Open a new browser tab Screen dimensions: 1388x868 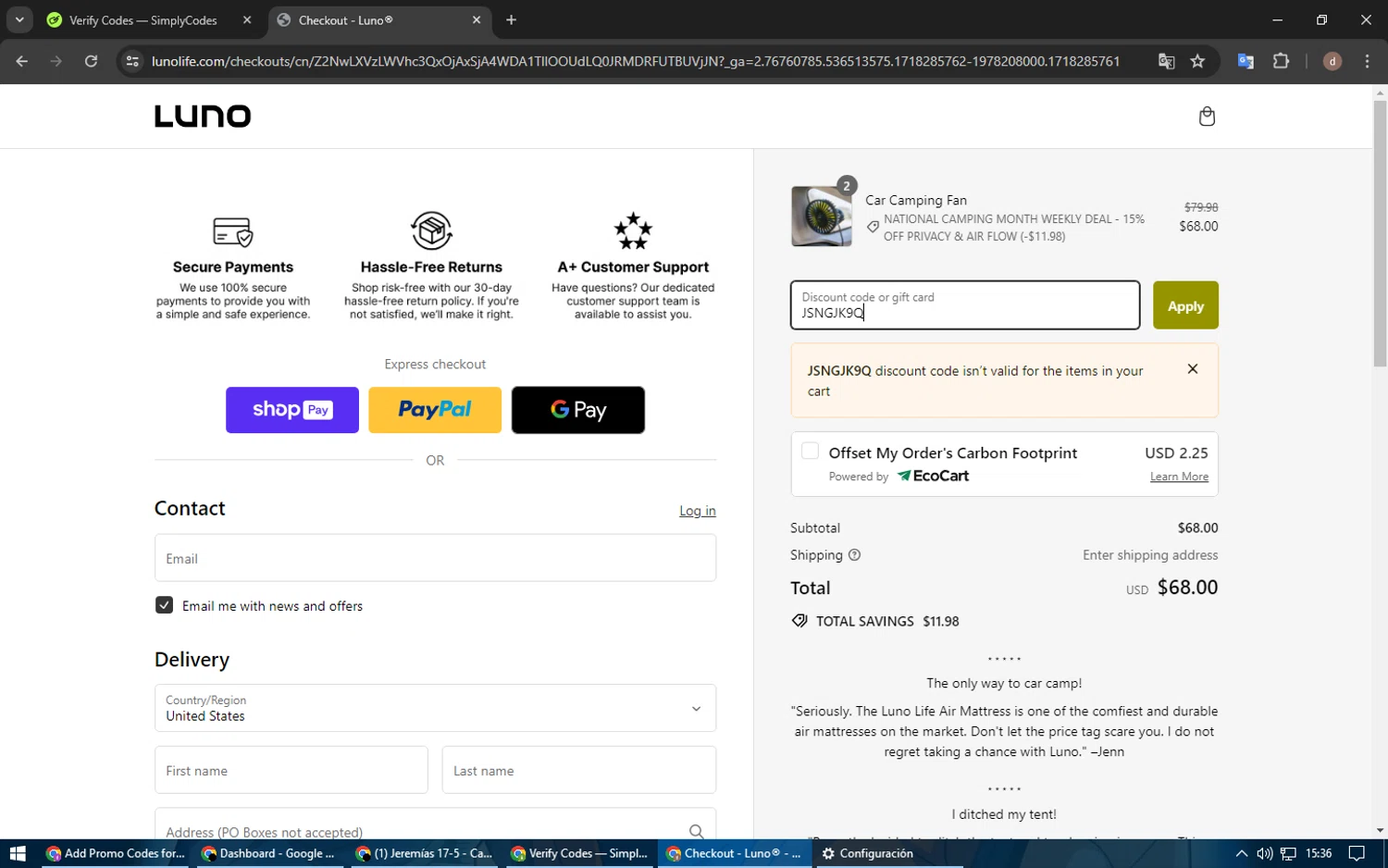pos(511,19)
